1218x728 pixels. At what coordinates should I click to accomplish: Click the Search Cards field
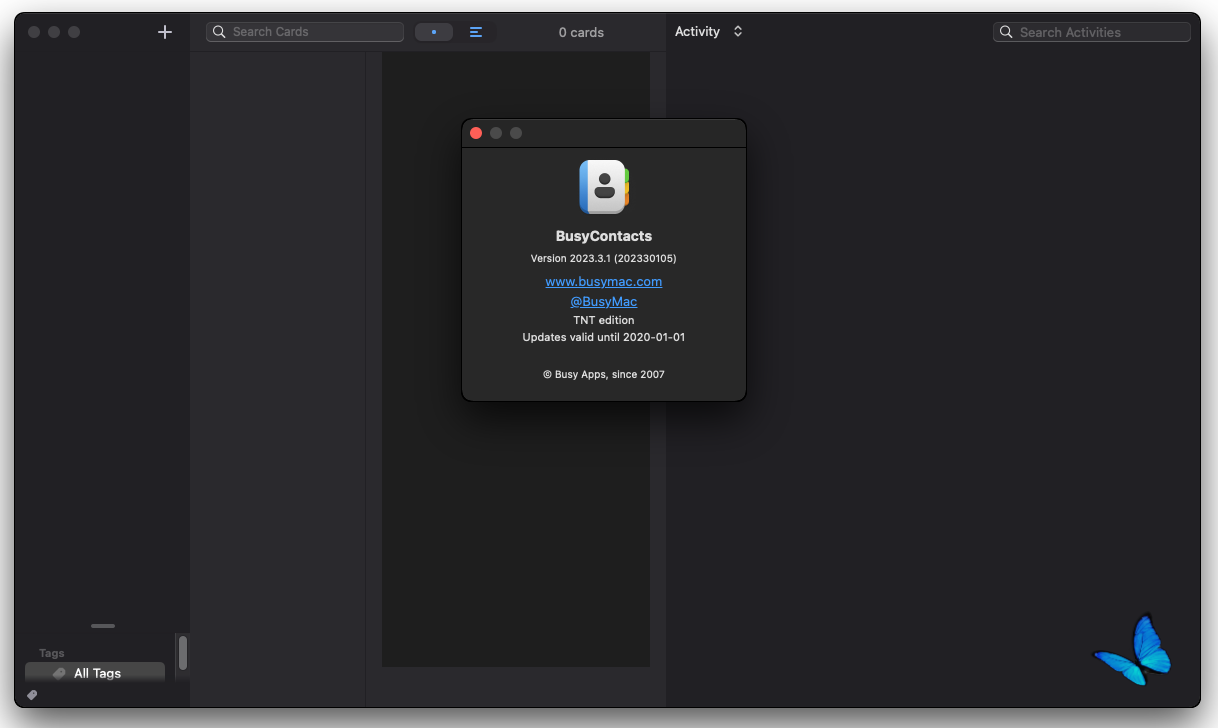pyautogui.click(x=305, y=32)
